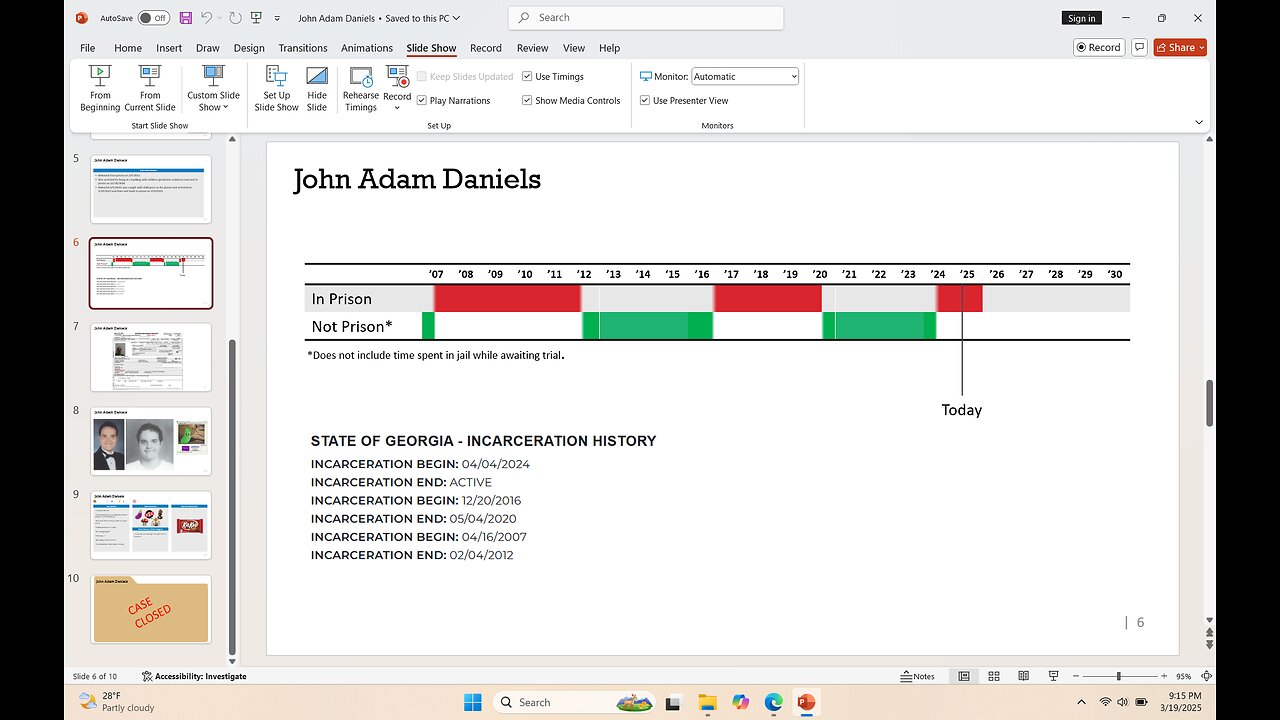Open Microsoft Edge from taskbar
This screenshot has height=720, width=1280.
point(773,702)
